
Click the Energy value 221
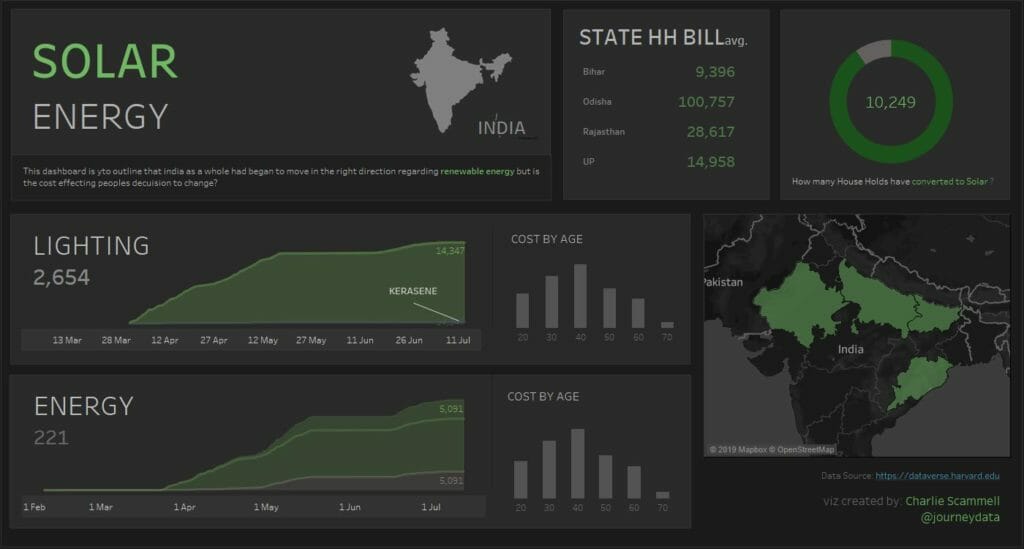(51, 437)
